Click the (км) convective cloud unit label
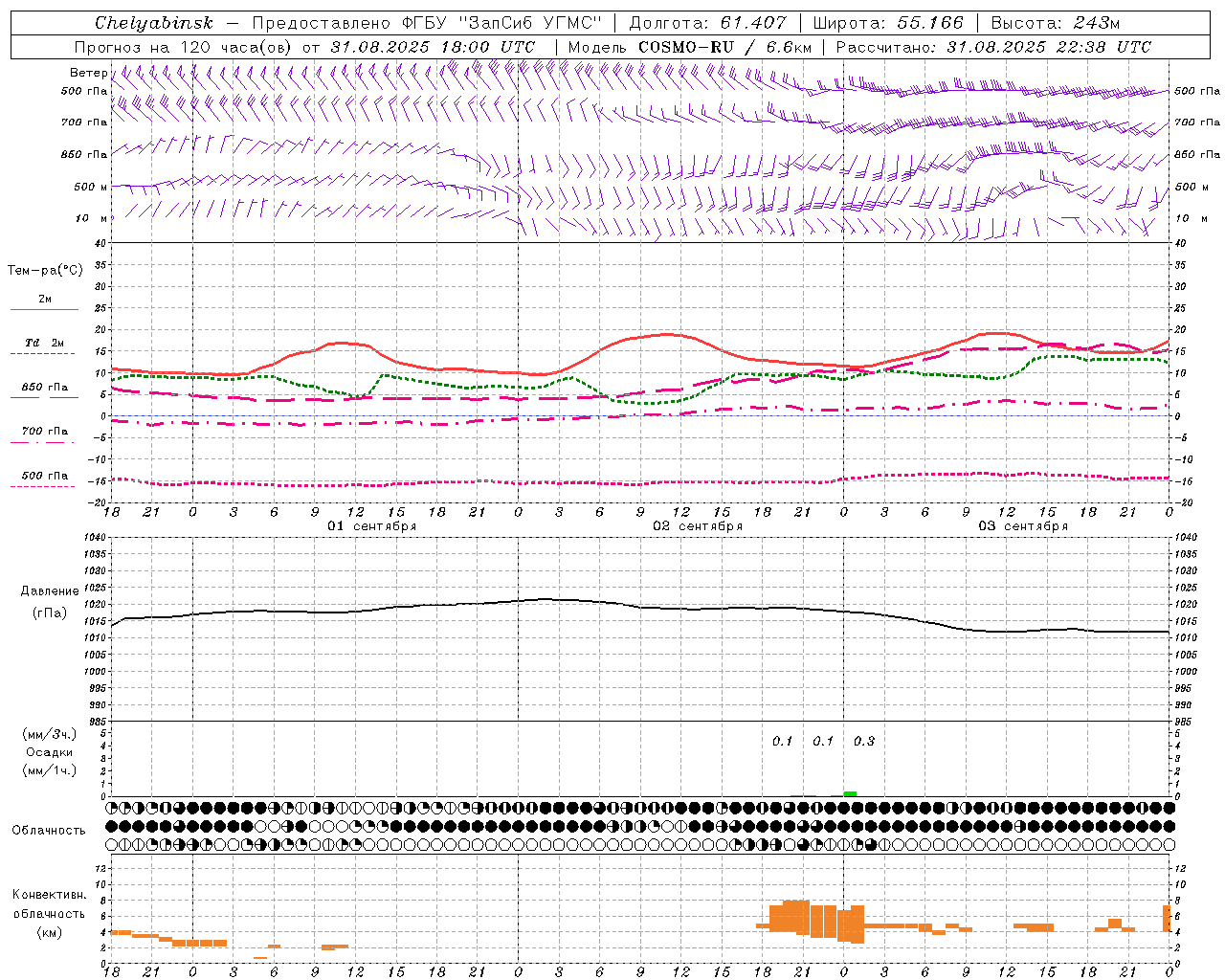 [49, 932]
